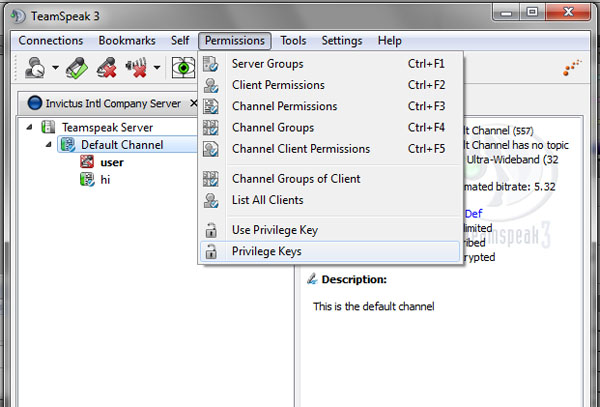Open Channel Groups menu entry
The height and width of the screenshot is (407, 600).
330,127
